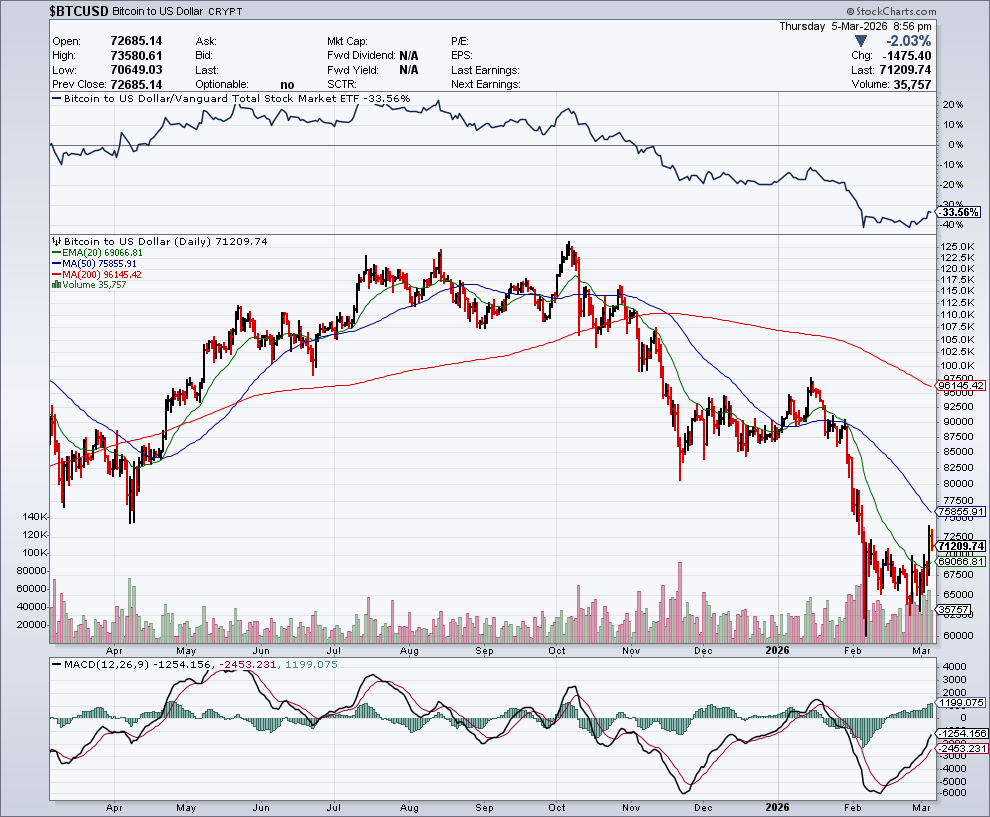Image resolution: width=990 pixels, height=817 pixels.
Task: Click the blue MA(50) legend line marker
Action: pos(56,264)
